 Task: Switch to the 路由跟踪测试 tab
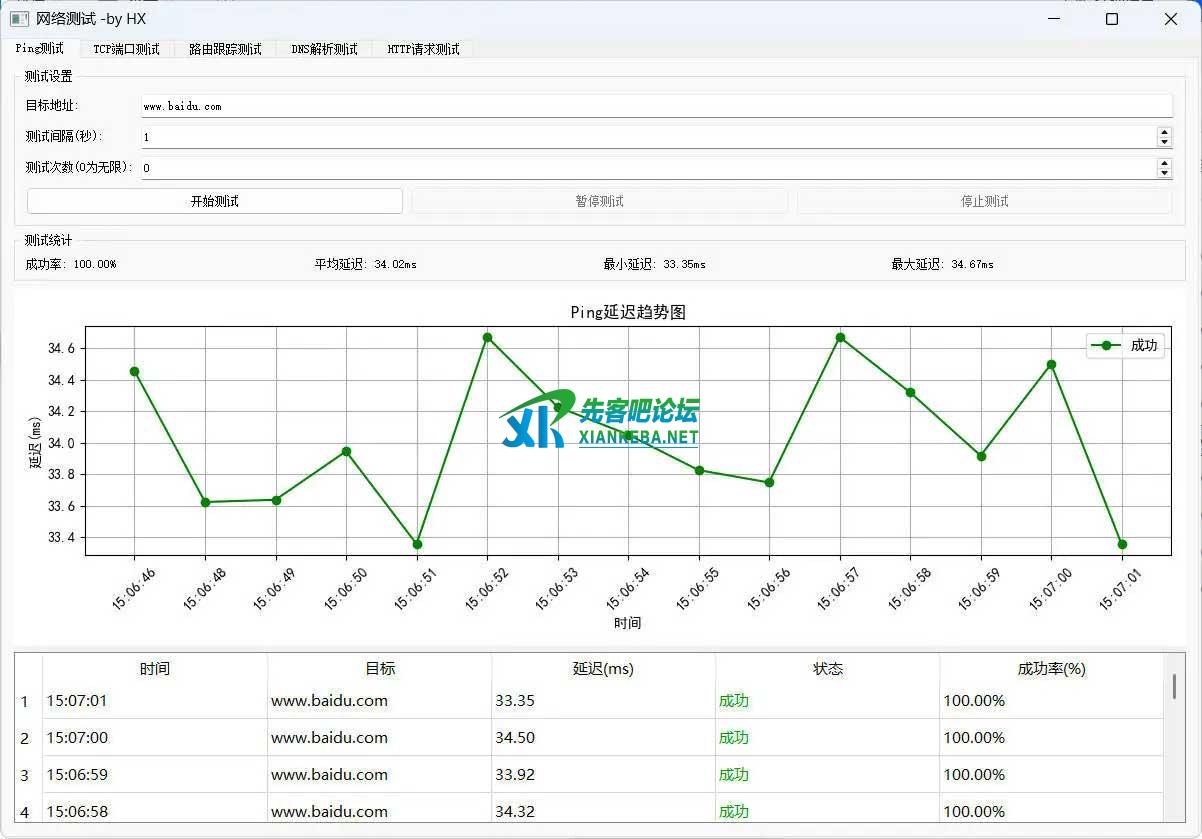pos(225,49)
